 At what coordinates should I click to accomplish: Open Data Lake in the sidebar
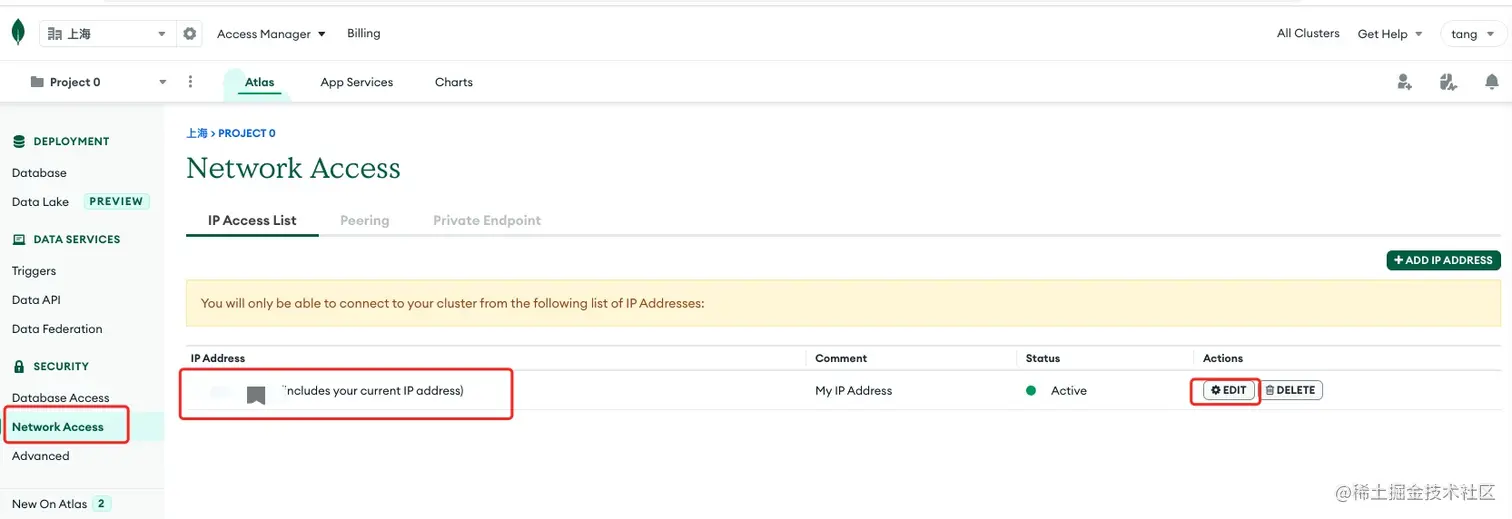point(40,202)
